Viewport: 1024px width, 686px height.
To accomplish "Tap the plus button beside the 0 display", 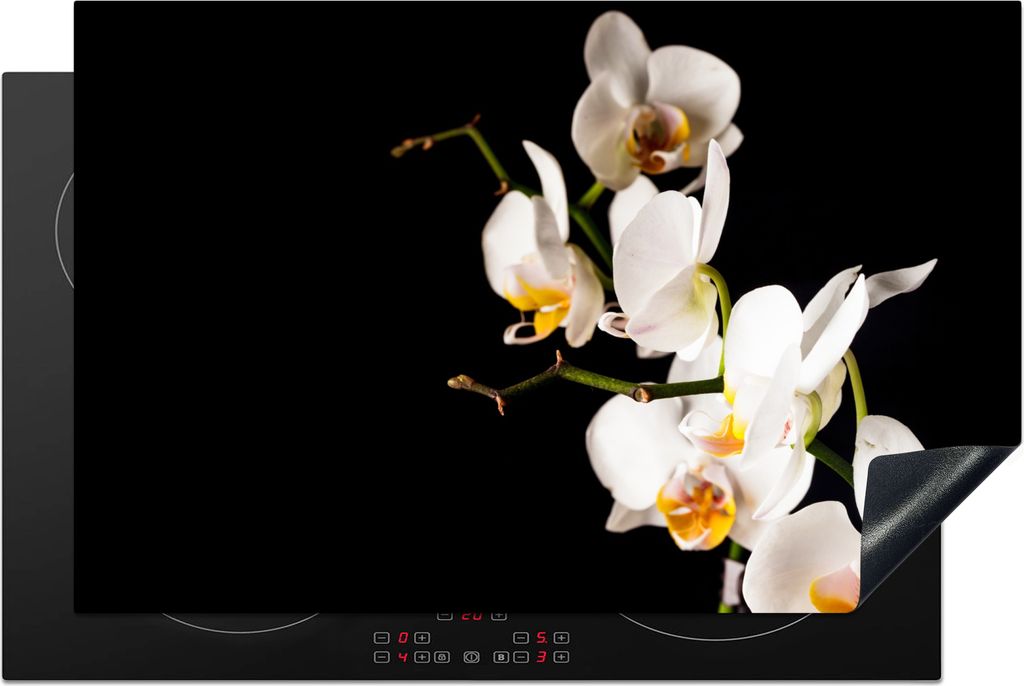I will tap(423, 638).
